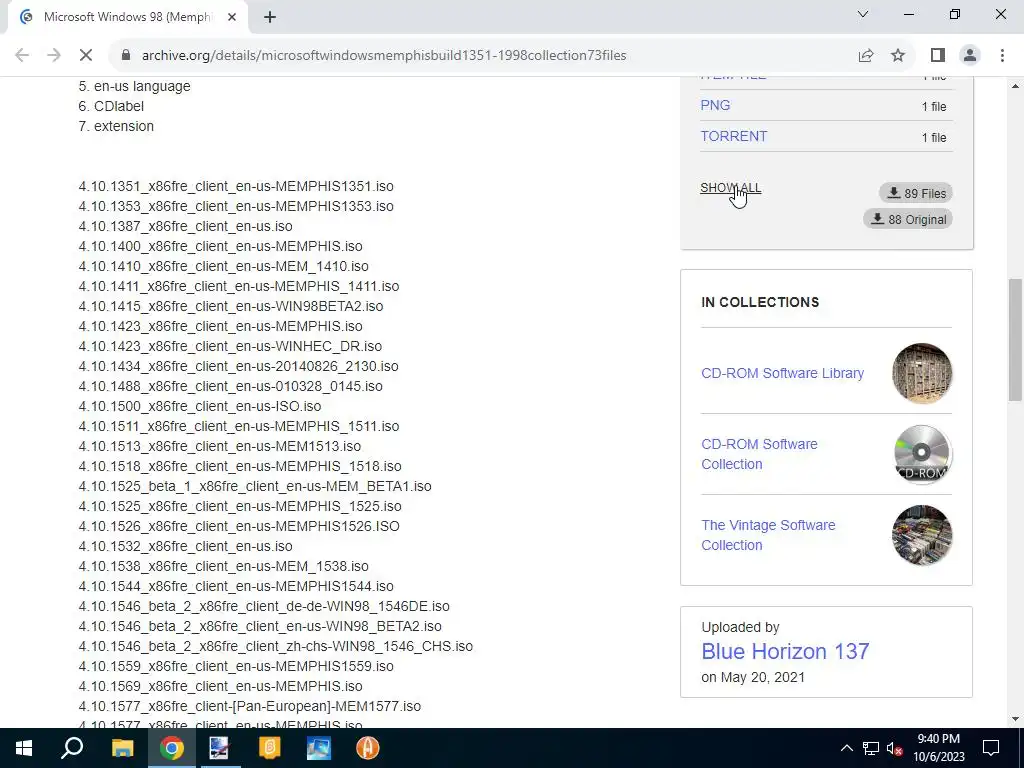Viewport: 1024px width, 768px height.
Task: Open the orange circular A taskbar app
Action: click(368, 748)
